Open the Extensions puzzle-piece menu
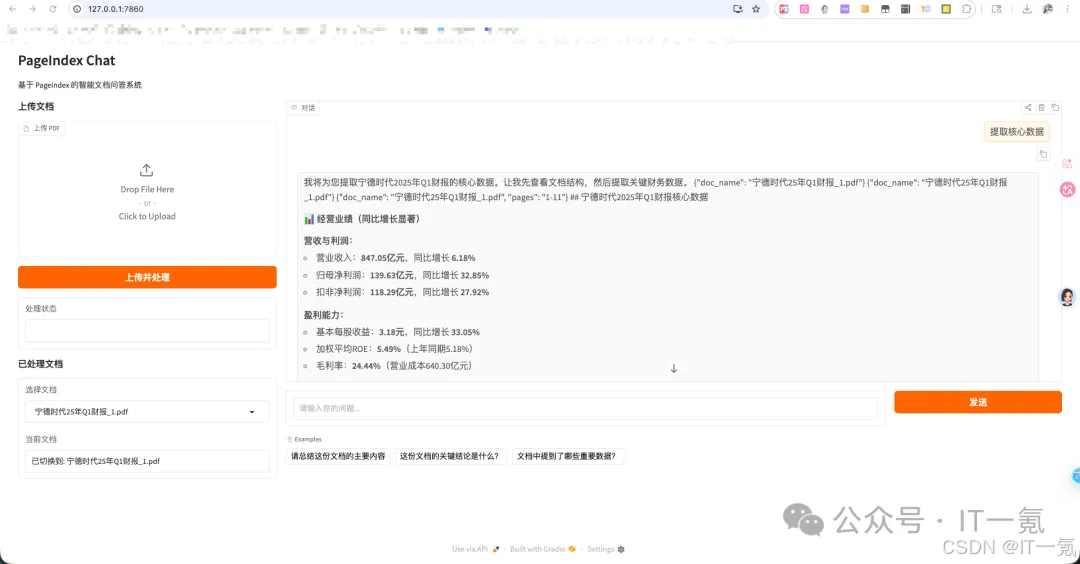 point(966,9)
